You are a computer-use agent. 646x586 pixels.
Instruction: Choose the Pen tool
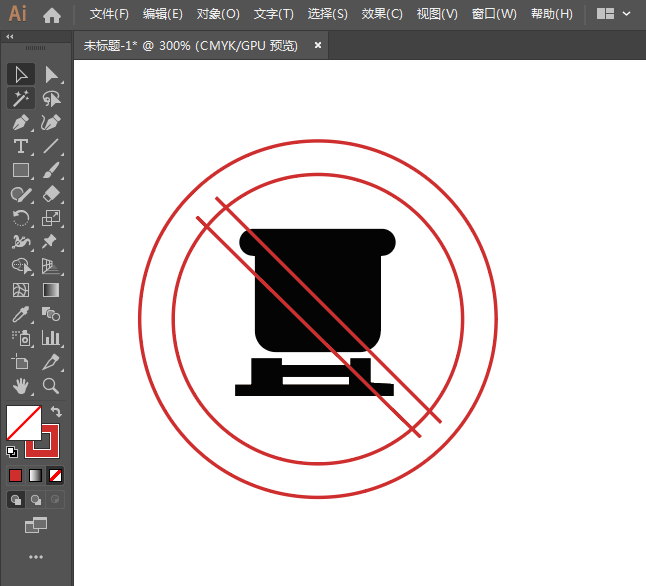[20, 123]
